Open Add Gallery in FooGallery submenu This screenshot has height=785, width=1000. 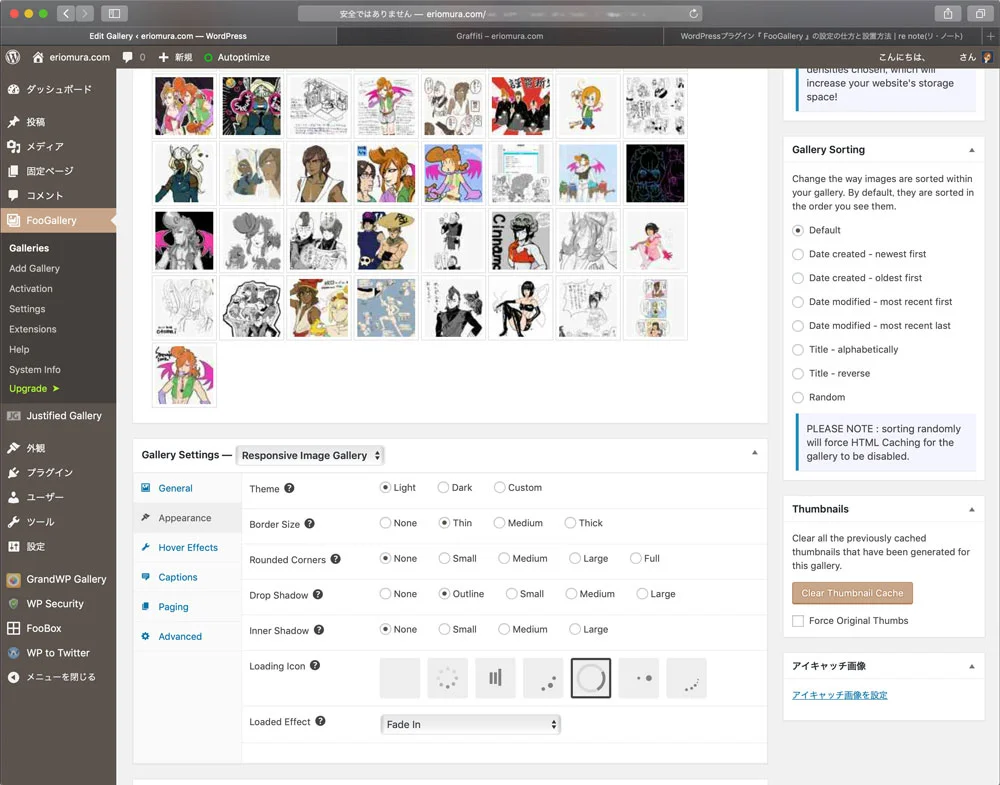tap(34, 268)
